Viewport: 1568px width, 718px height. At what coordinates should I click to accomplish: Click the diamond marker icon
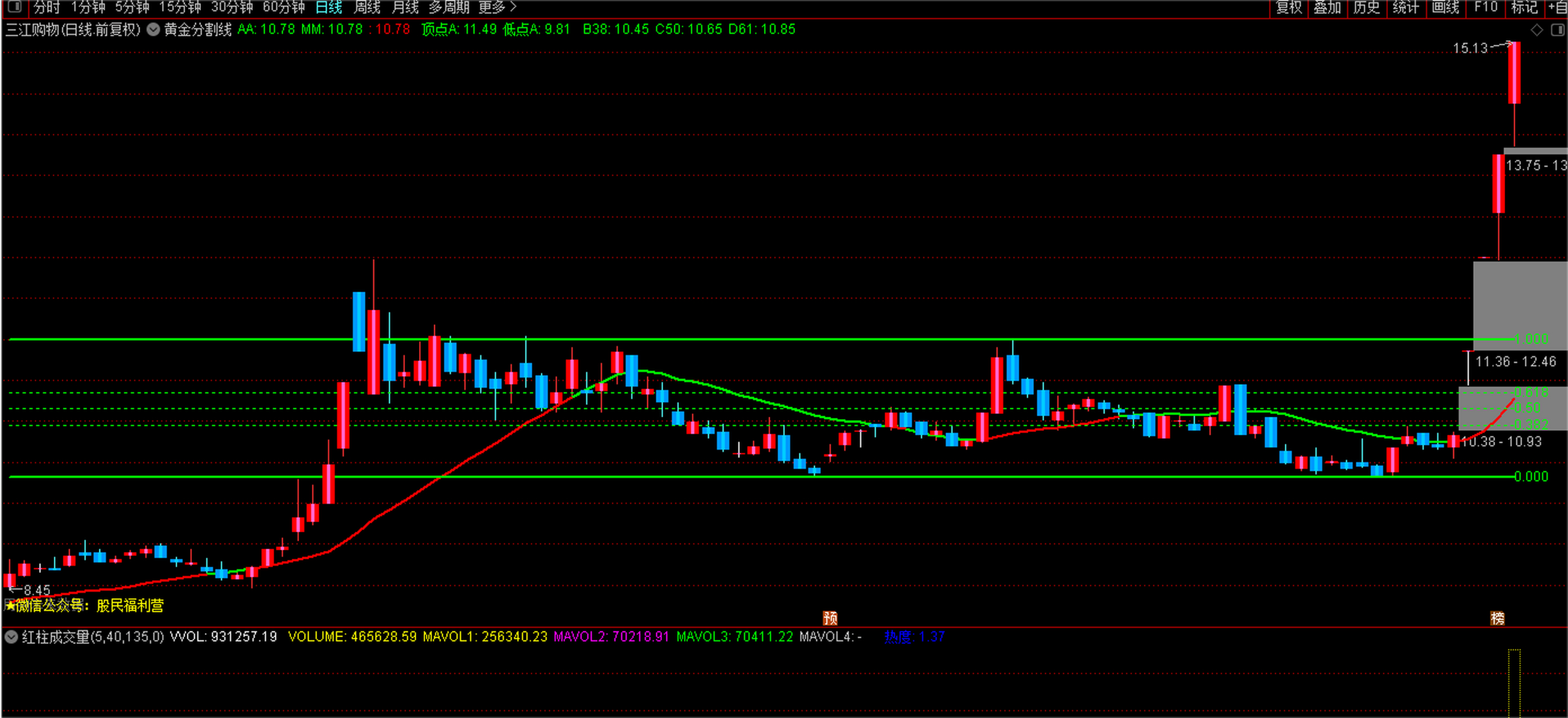point(1537,30)
